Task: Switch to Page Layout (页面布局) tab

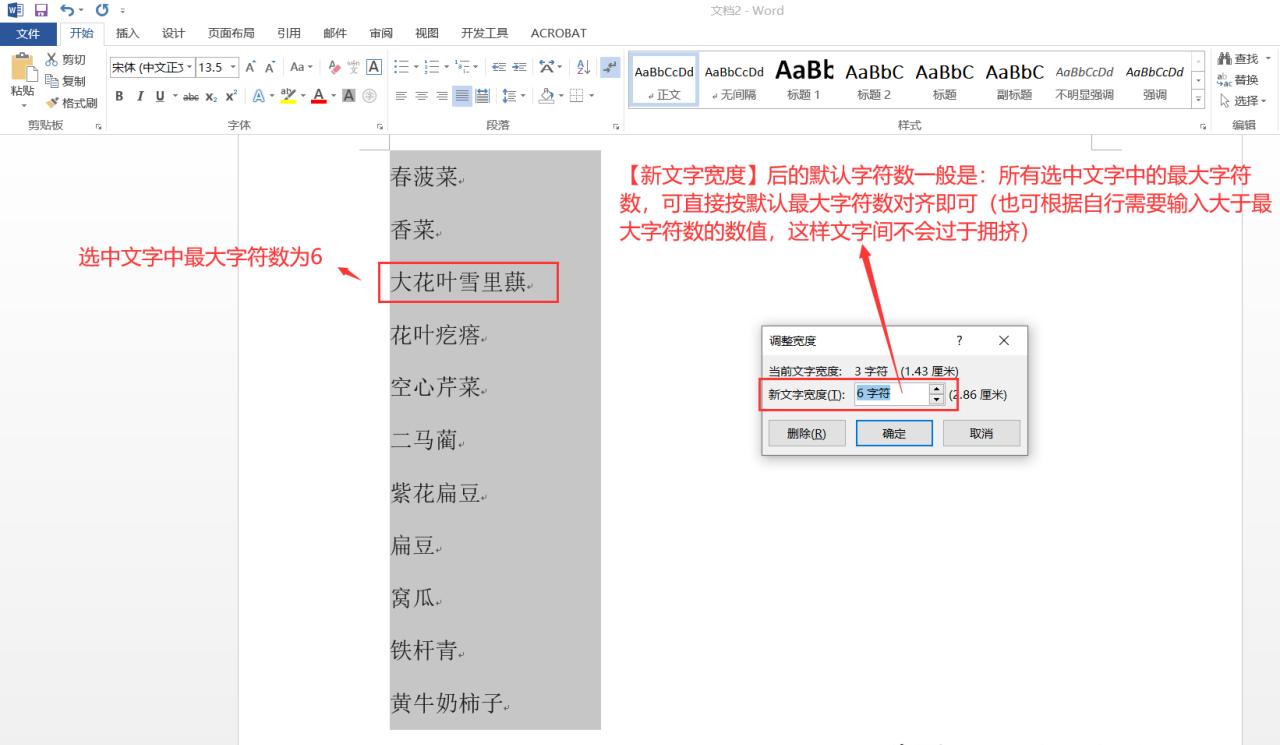Action: click(230, 33)
